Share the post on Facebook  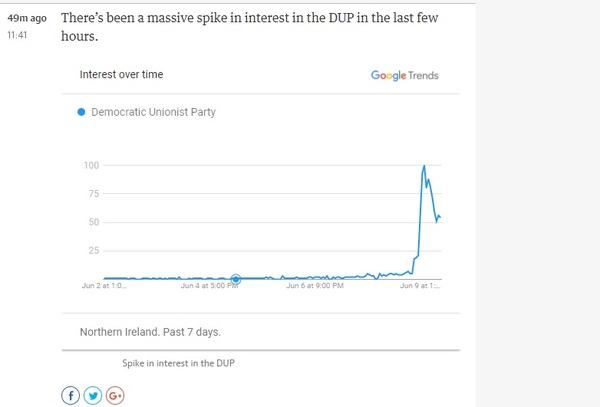[x=71, y=395]
